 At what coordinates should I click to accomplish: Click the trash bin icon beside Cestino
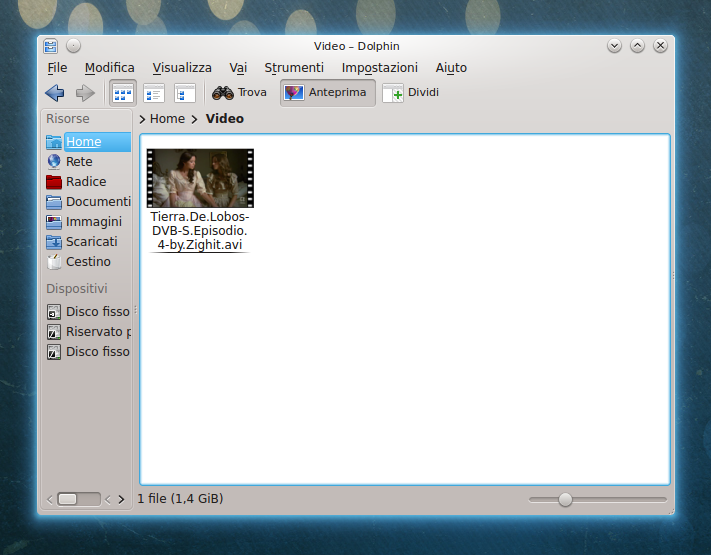coord(54,262)
